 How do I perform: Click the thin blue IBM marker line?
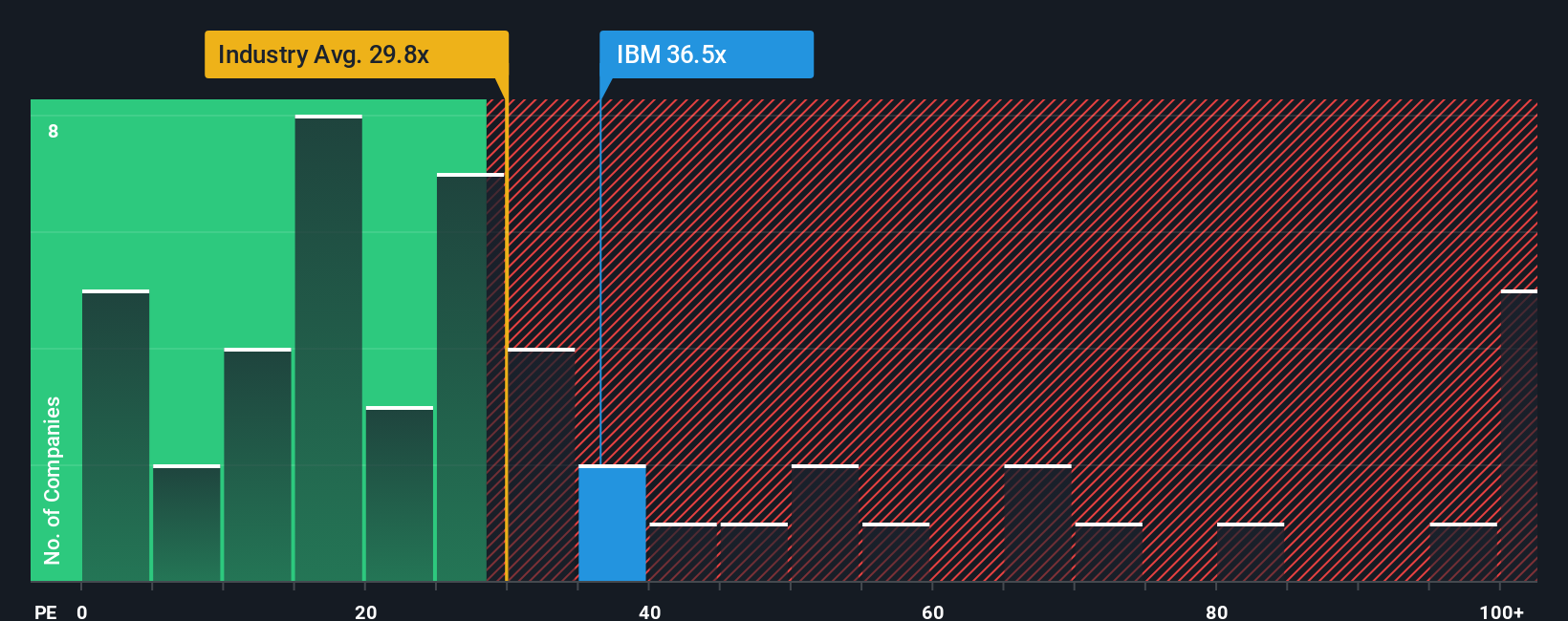click(600, 282)
